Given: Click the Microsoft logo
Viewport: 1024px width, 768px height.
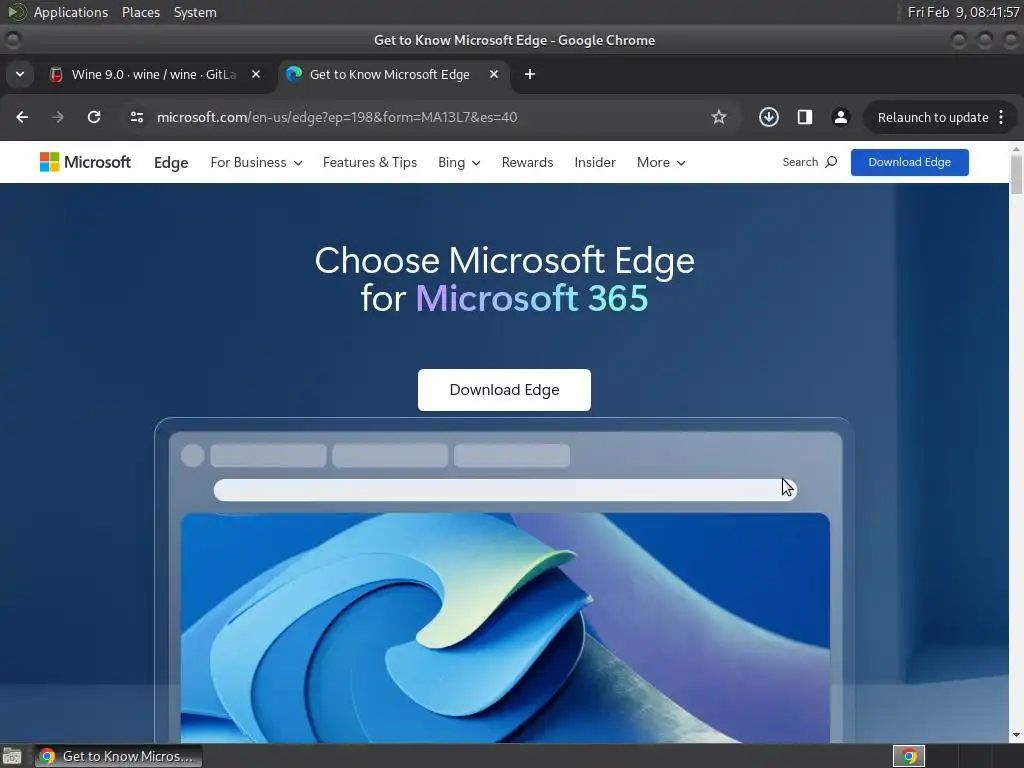Looking at the screenshot, I should [x=85, y=162].
